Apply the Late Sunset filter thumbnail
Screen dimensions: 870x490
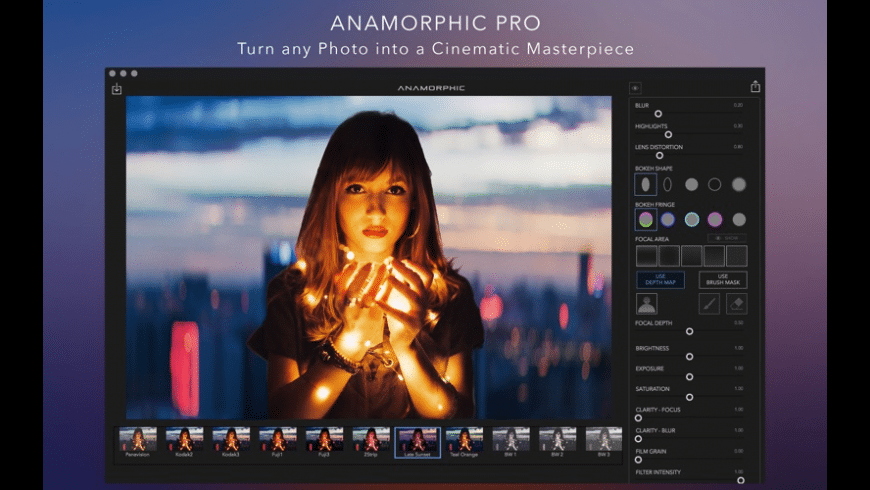coord(417,442)
